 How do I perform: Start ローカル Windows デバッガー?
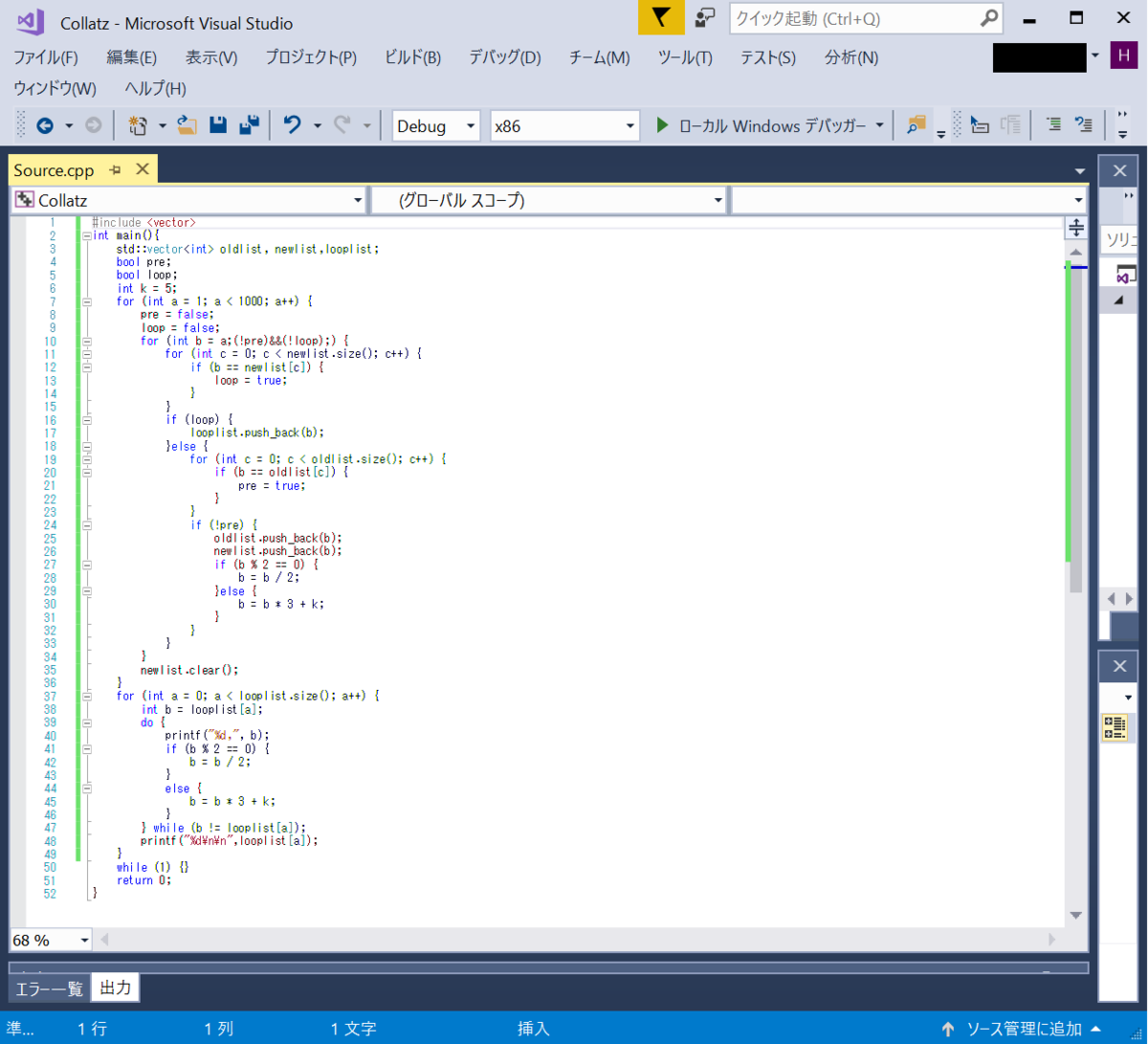click(x=761, y=125)
